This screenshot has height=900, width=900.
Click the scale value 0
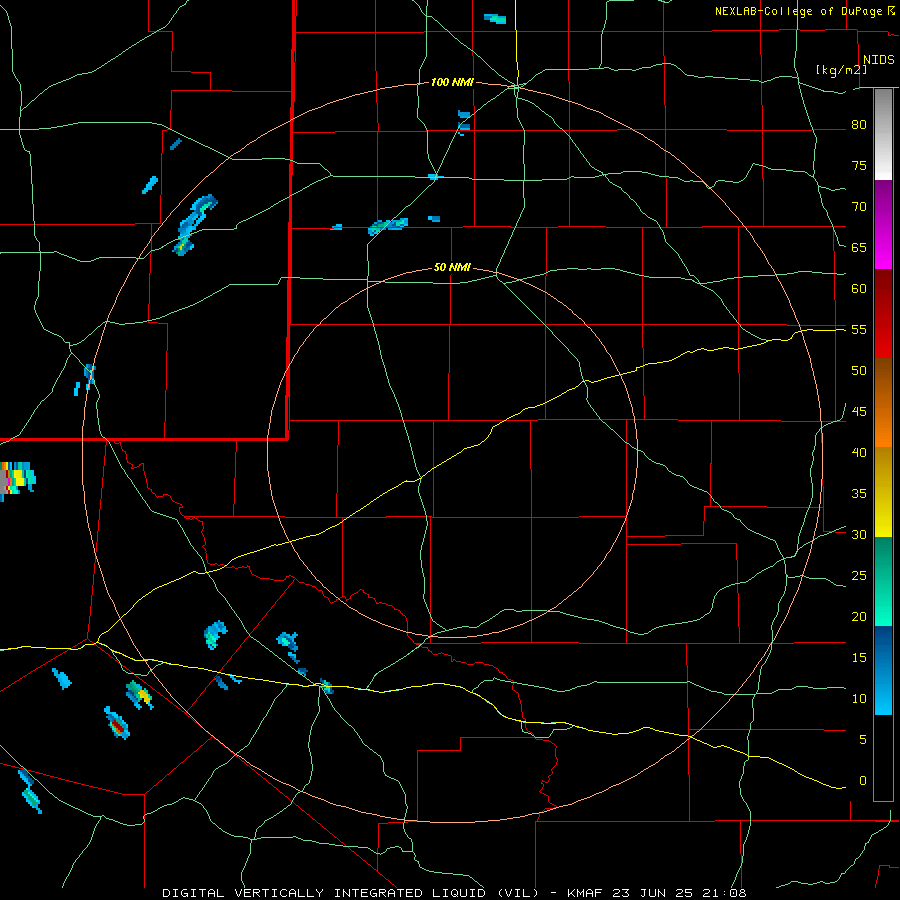coord(863,781)
